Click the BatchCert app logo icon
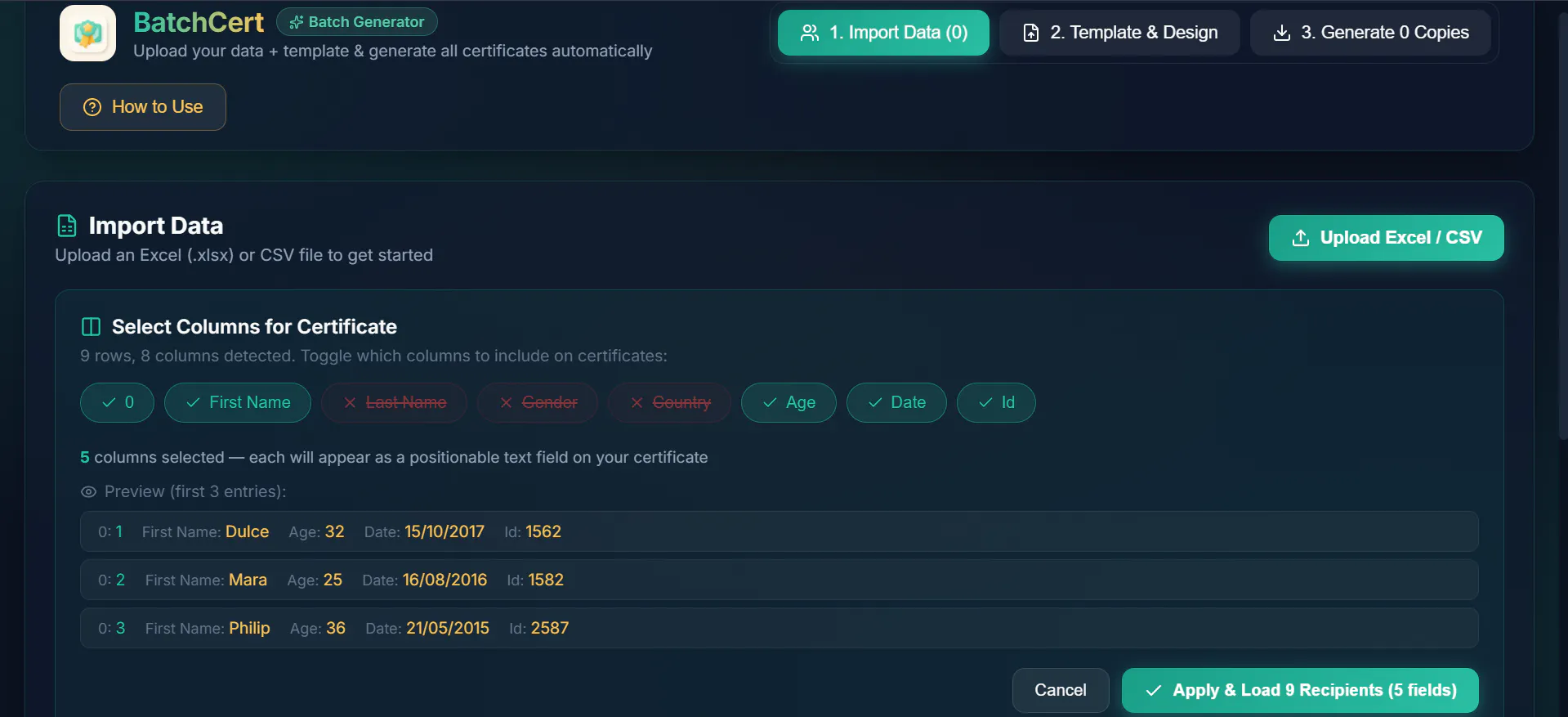 (87, 33)
